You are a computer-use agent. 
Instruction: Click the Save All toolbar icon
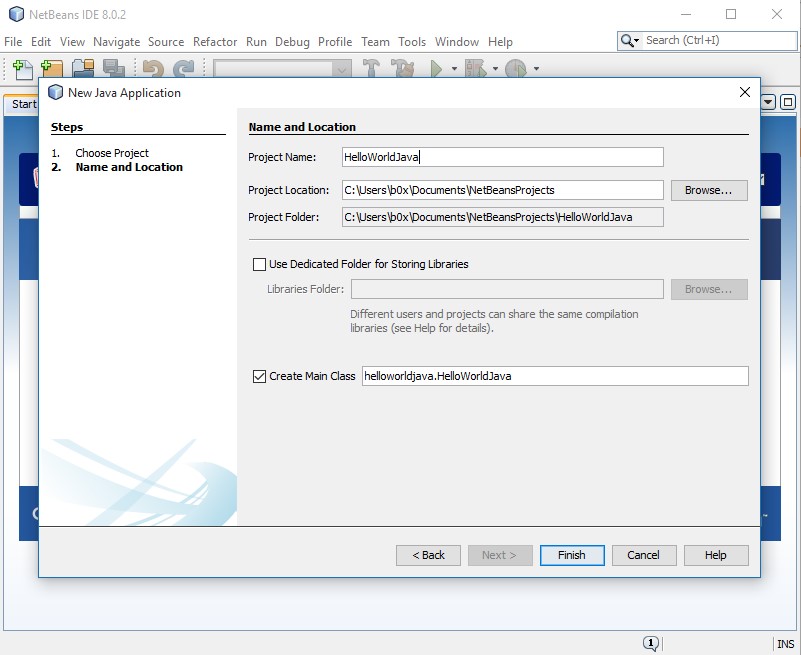[x=112, y=70]
